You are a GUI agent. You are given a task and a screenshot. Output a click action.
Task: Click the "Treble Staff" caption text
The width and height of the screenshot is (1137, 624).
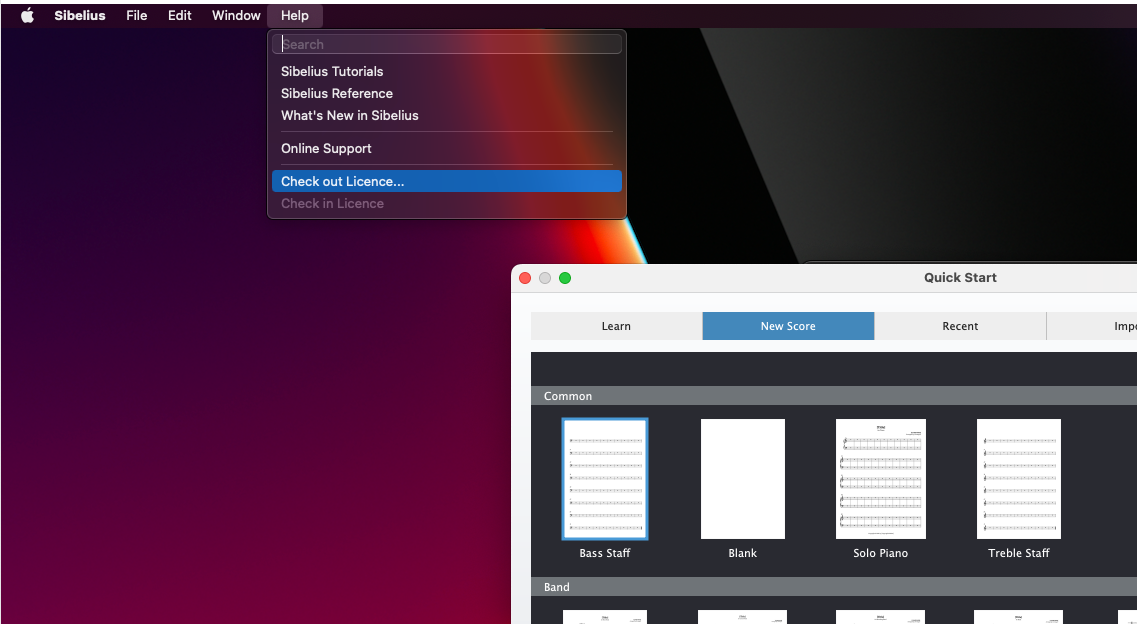pos(1019,553)
